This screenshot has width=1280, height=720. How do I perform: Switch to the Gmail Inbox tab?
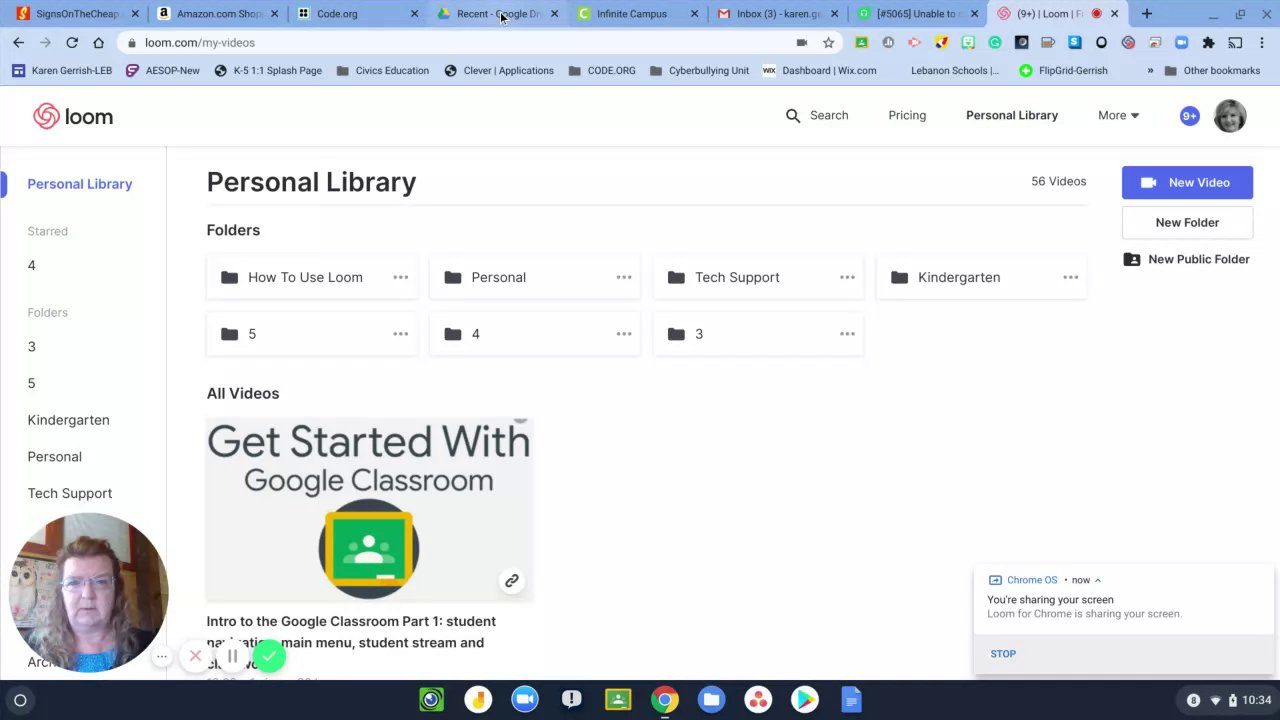pyautogui.click(x=777, y=14)
